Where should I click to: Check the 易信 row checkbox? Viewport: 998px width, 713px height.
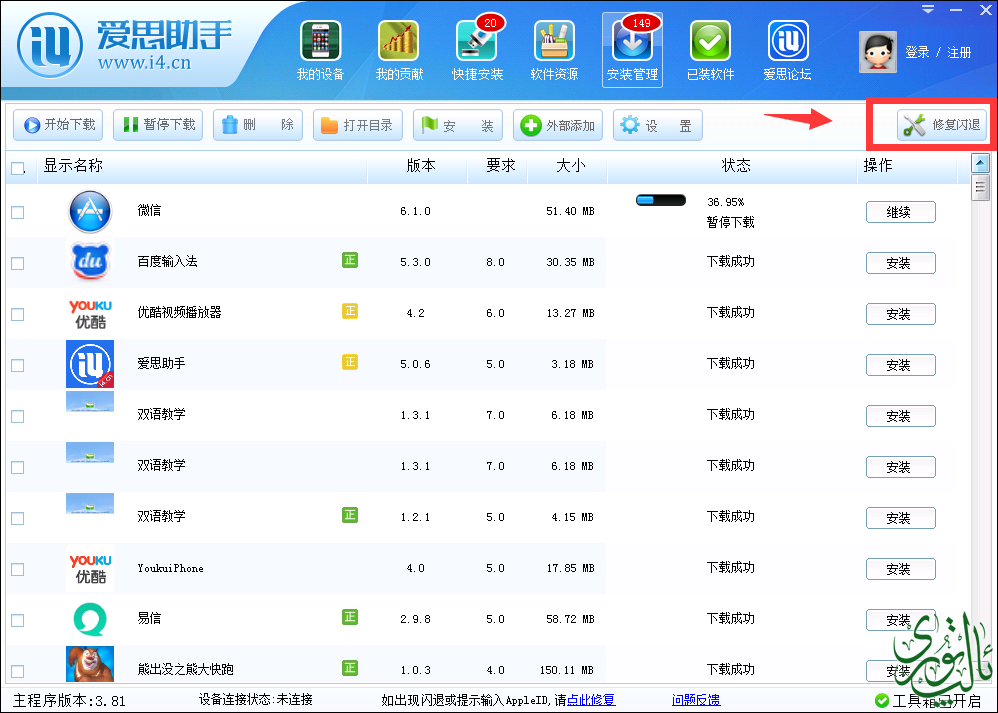point(18,619)
